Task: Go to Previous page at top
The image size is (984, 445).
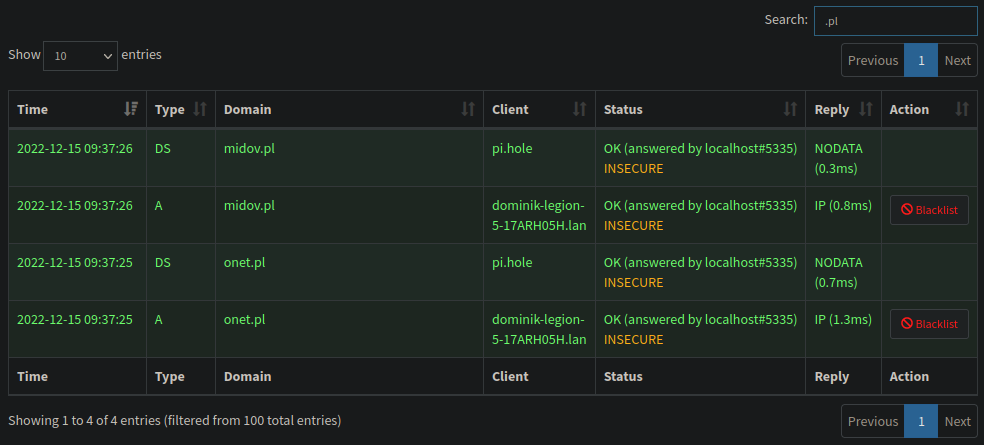Action: (x=873, y=60)
